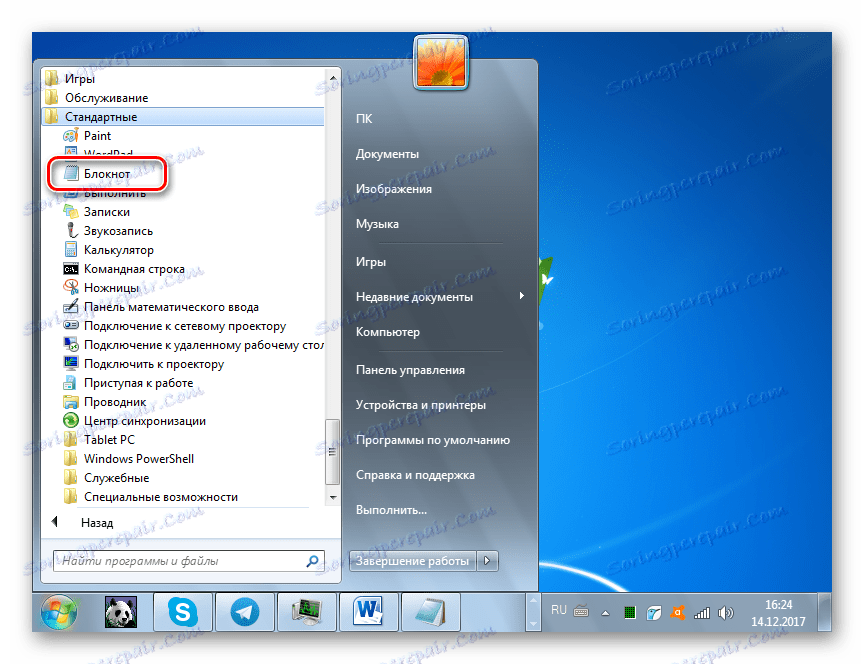Viewport: 864px width, 664px height.
Task: Open Справка и поддержка
Action: click(x=415, y=475)
